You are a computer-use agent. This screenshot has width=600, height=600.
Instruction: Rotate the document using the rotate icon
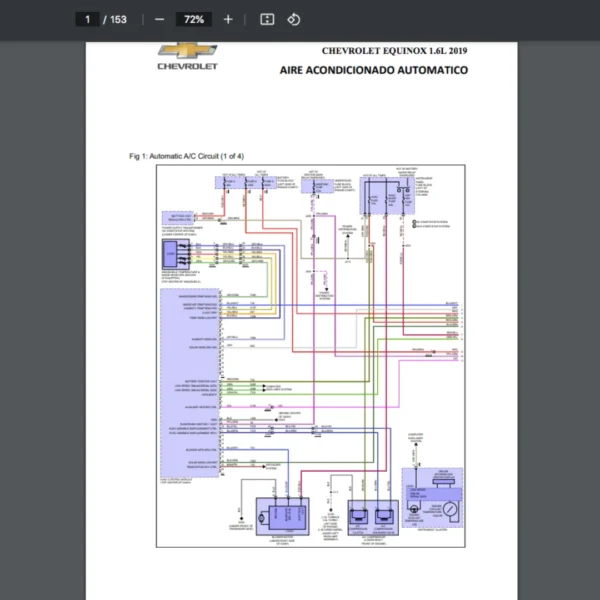click(x=293, y=19)
